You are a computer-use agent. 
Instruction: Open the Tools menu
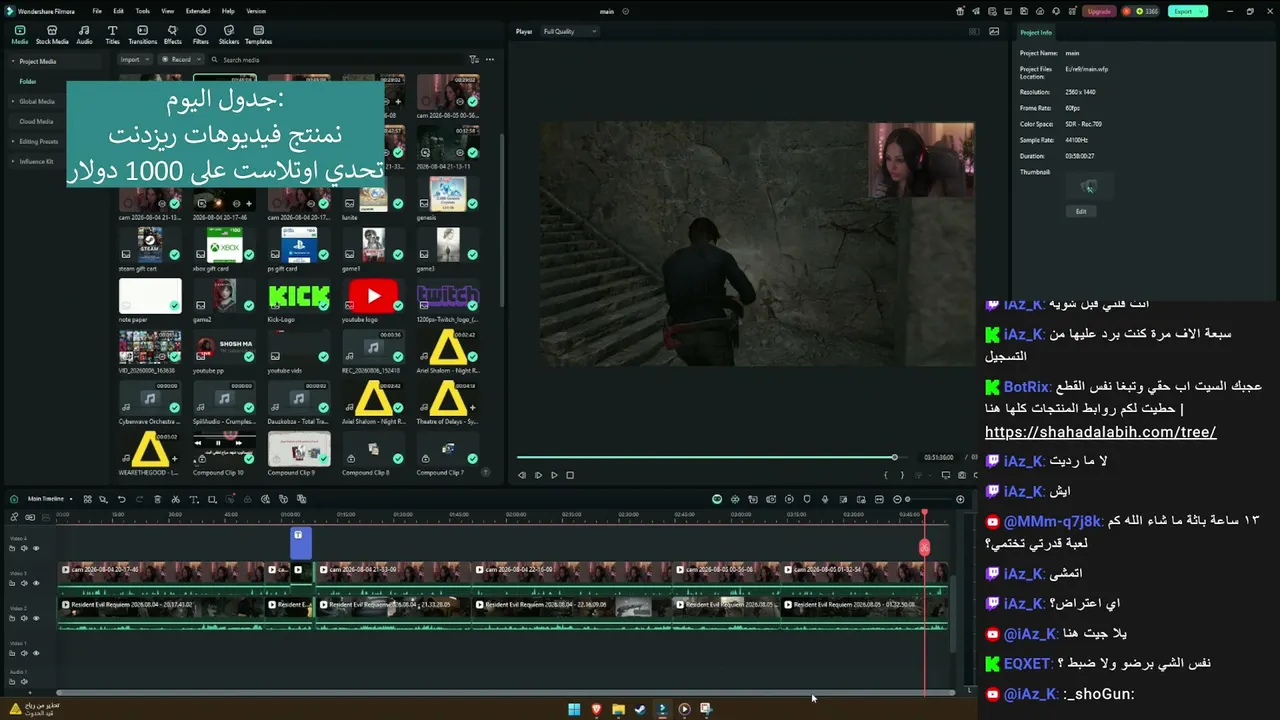point(143,11)
